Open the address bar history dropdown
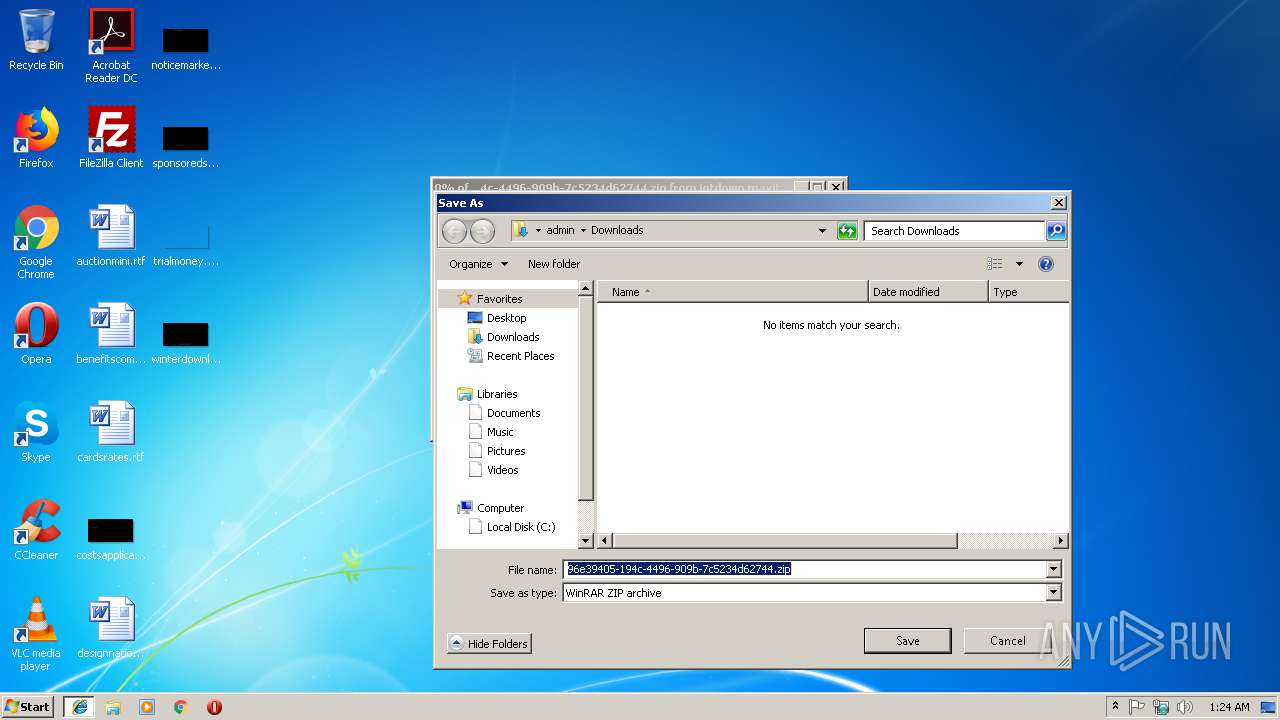 pos(822,231)
